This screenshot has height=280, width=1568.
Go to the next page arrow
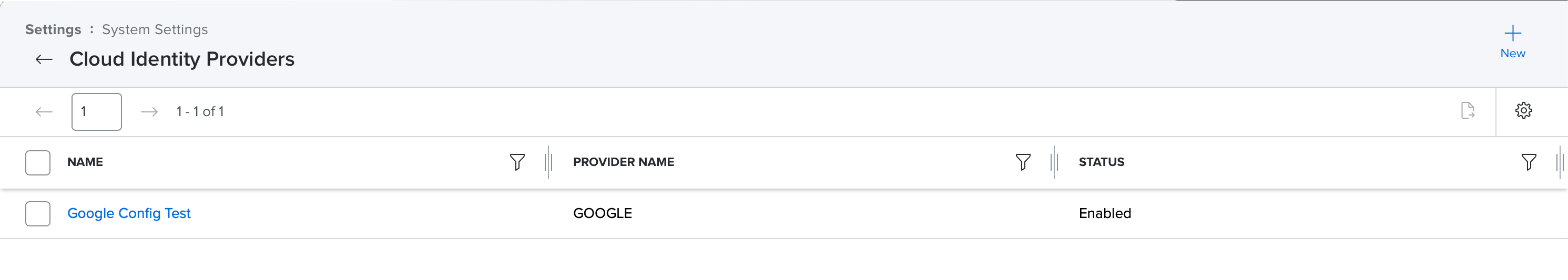coord(149,111)
